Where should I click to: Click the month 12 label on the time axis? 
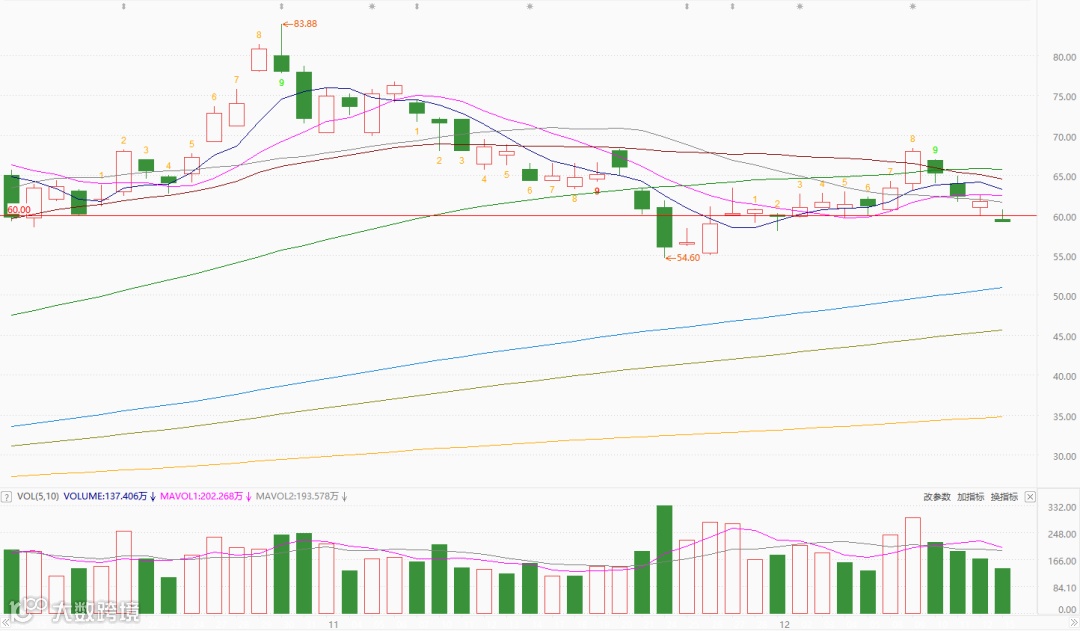click(784, 624)
